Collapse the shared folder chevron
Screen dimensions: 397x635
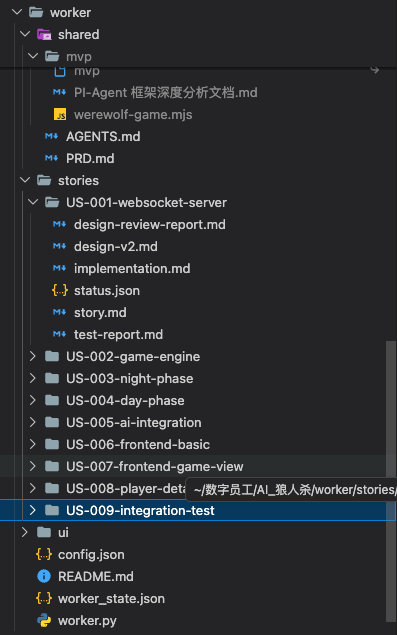point(25,34)
